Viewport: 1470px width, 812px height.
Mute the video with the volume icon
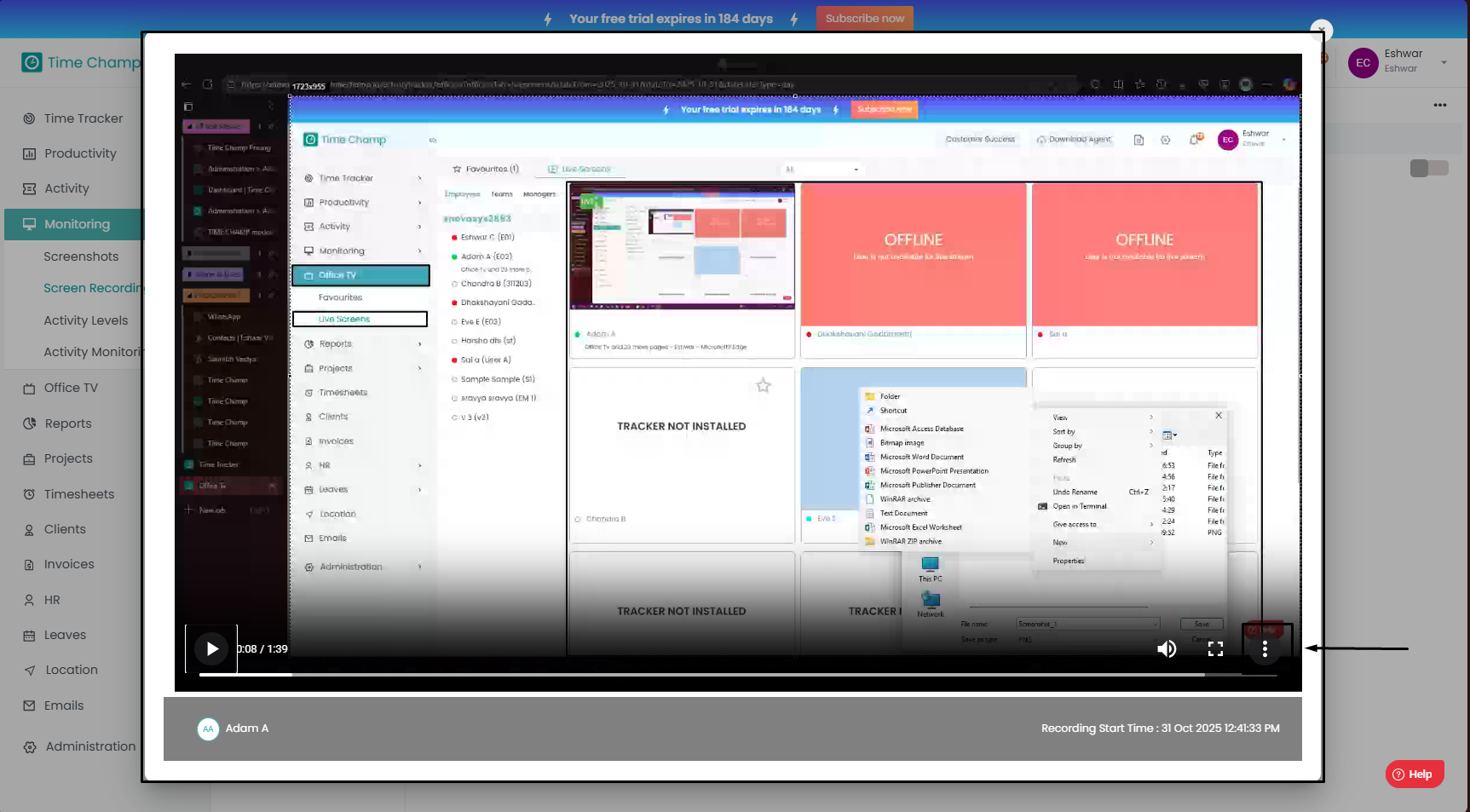coord(1167,649)
